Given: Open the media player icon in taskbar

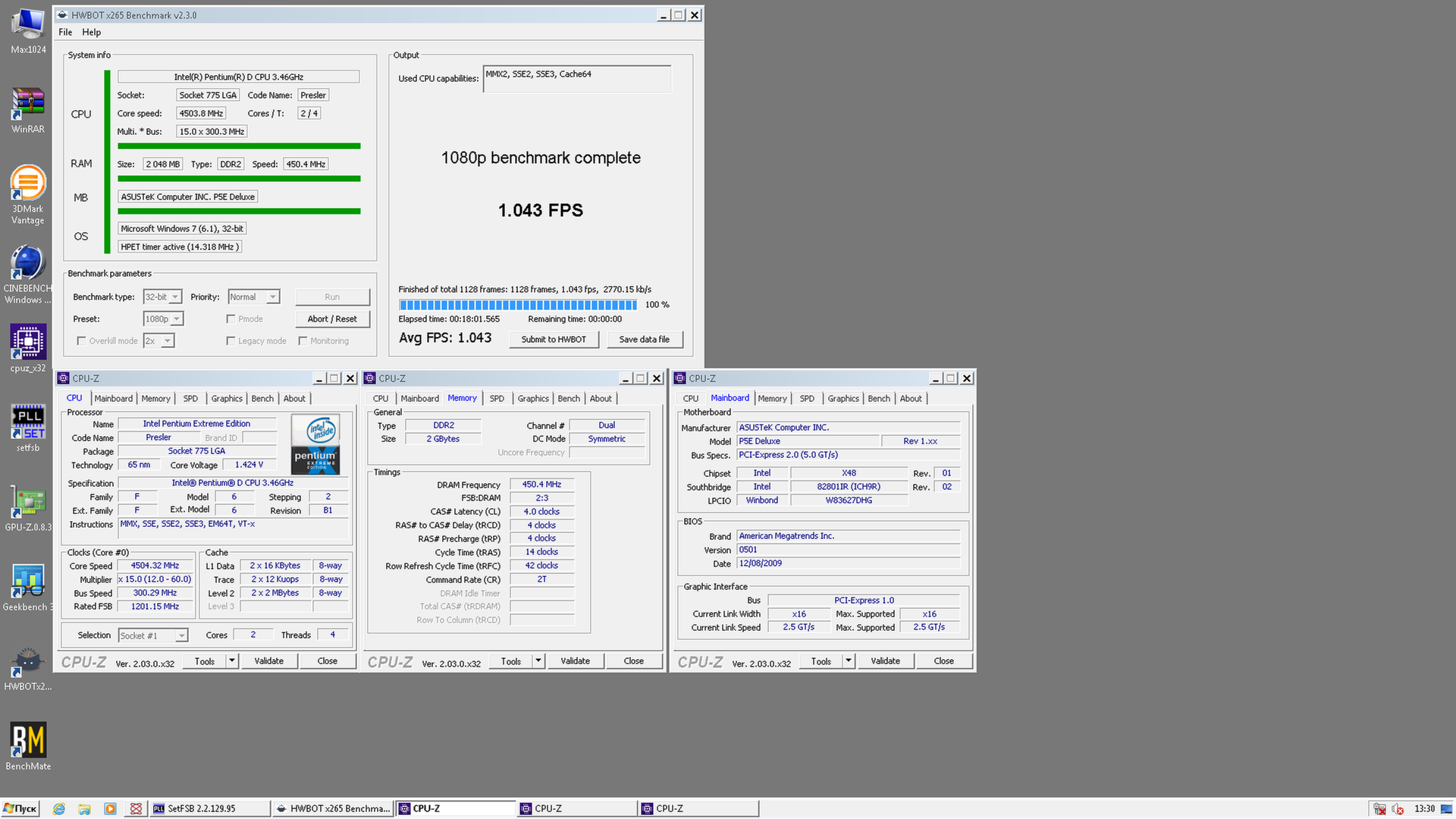Looking at the screenshot, I should pos(110,808).
